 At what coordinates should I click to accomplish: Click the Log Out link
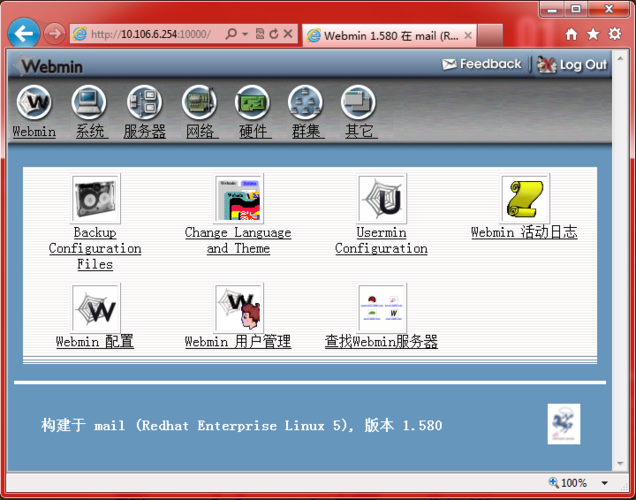point(572,64)
